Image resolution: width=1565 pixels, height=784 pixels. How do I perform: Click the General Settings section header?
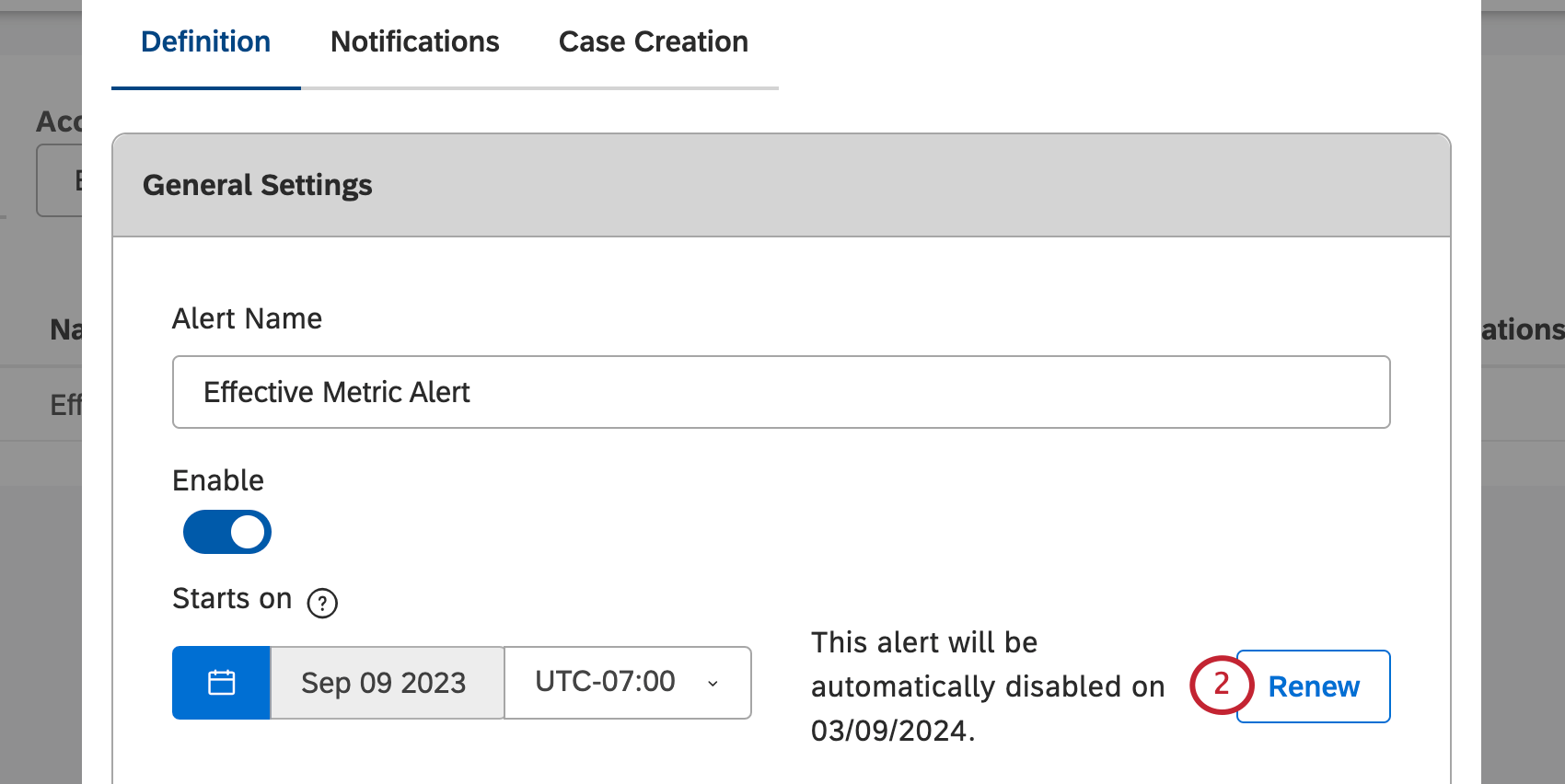(x=258, y=184)
